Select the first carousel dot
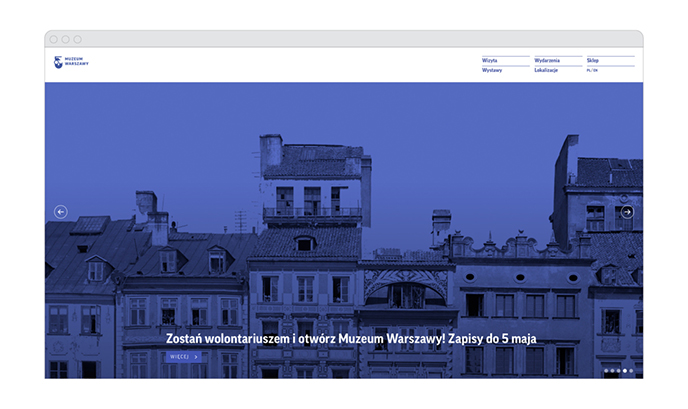The image size is (688, 409). click(606, 371)
